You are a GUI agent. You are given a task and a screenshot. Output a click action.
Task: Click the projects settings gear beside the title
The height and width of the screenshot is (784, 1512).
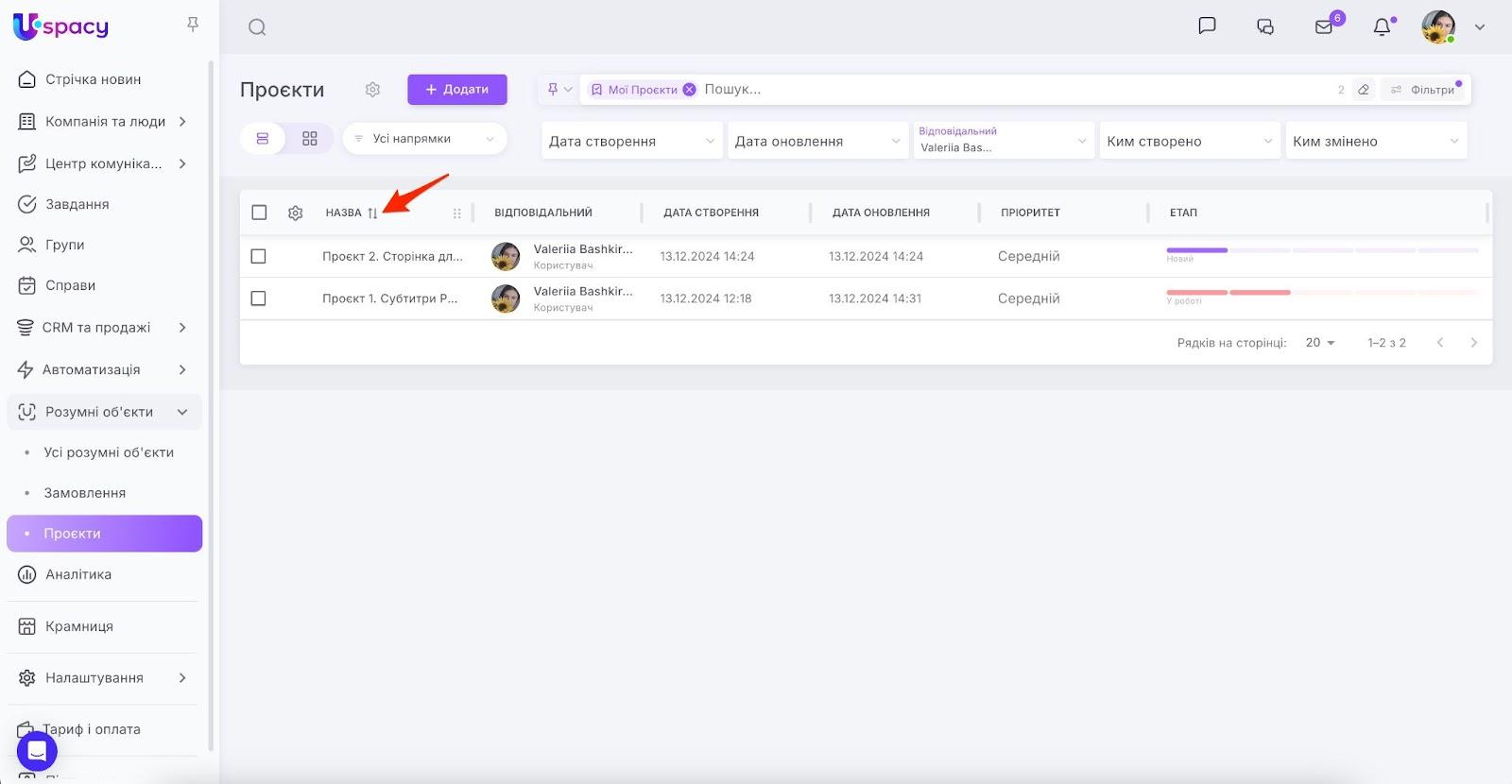[x=372, y=90]
